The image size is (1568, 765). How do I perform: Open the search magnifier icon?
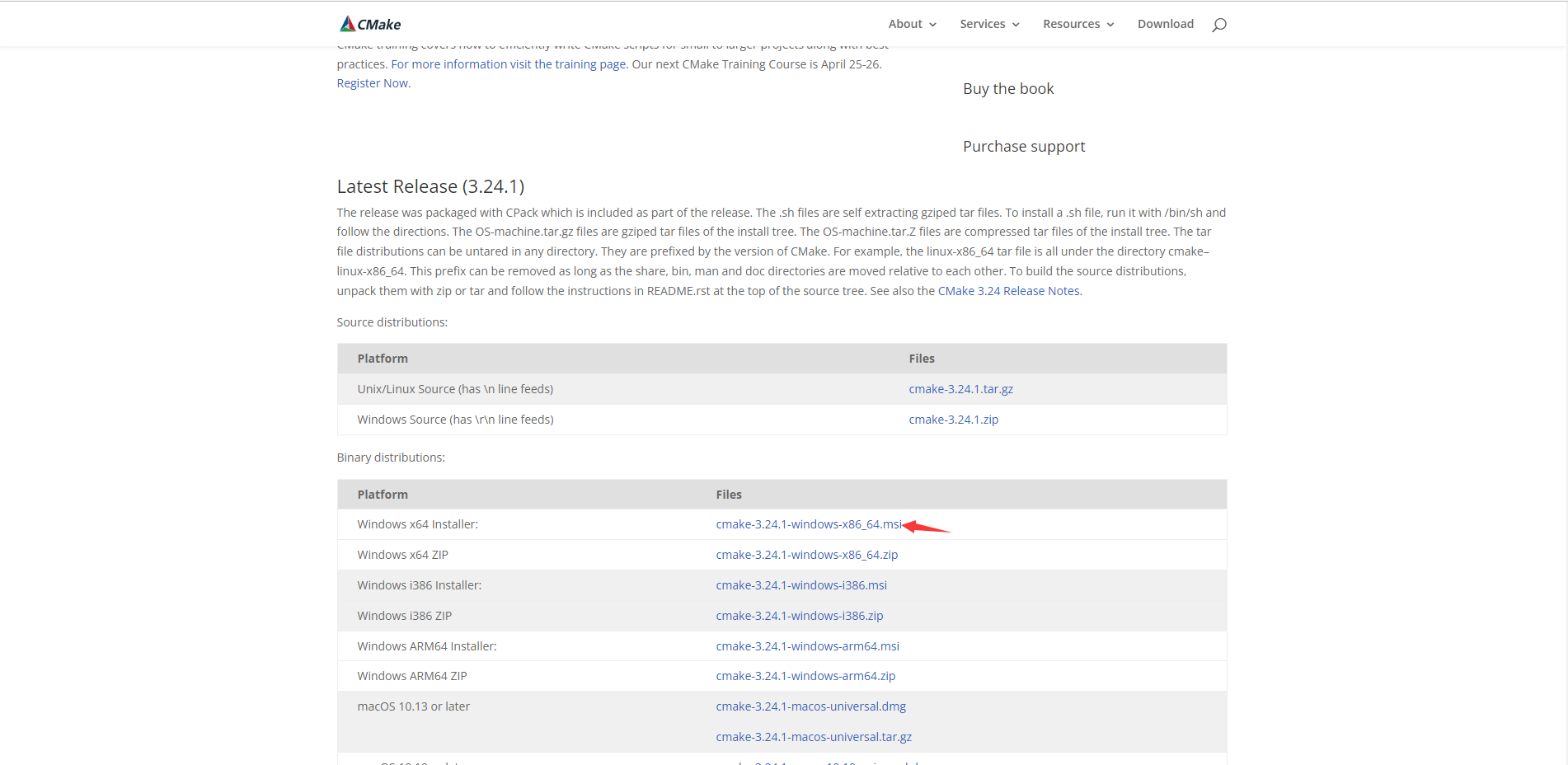[1219, 25]
